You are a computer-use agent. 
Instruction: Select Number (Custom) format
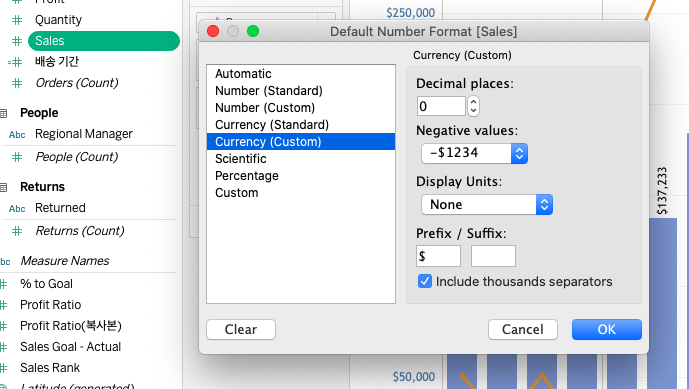pyautogui.click(x=301, y=108)
